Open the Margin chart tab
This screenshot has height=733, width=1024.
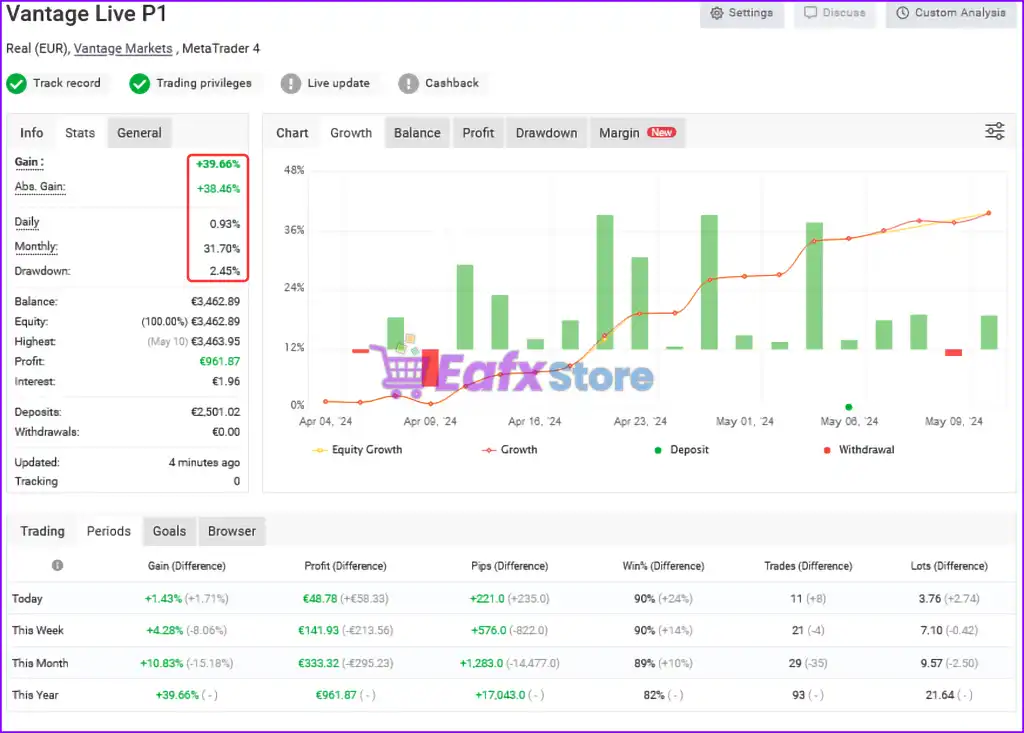pyautogui.click(x=637, y=133)
